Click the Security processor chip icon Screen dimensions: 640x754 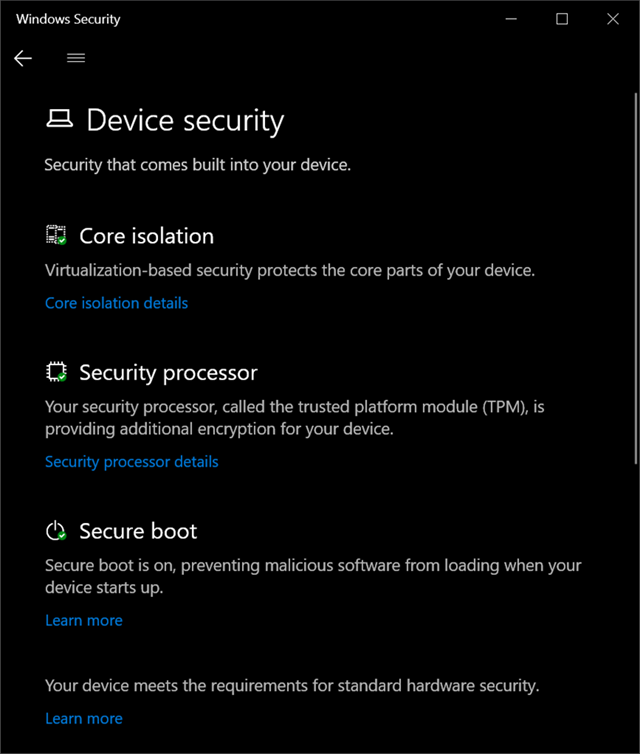(x=56, y=372)
